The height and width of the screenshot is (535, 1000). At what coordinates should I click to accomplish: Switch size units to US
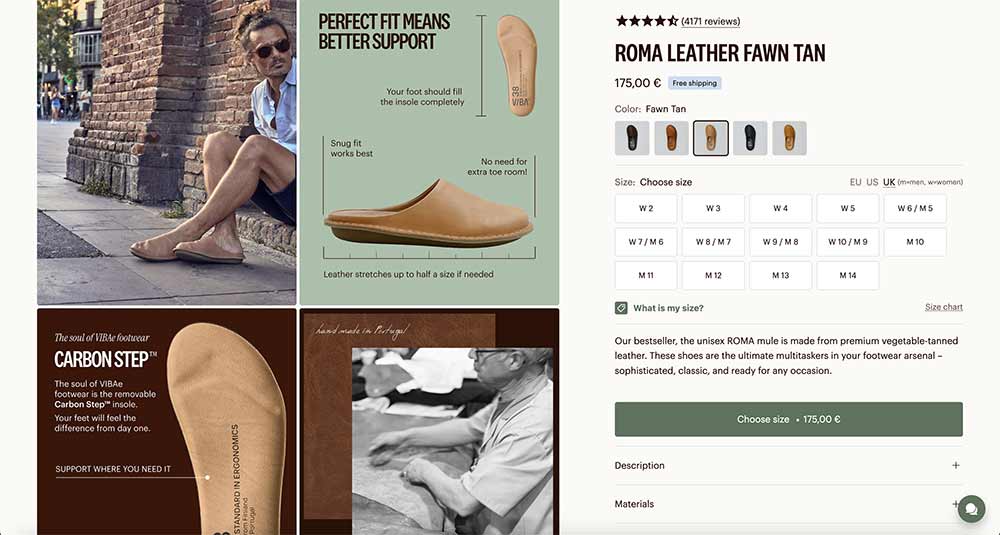coord(872,182)
